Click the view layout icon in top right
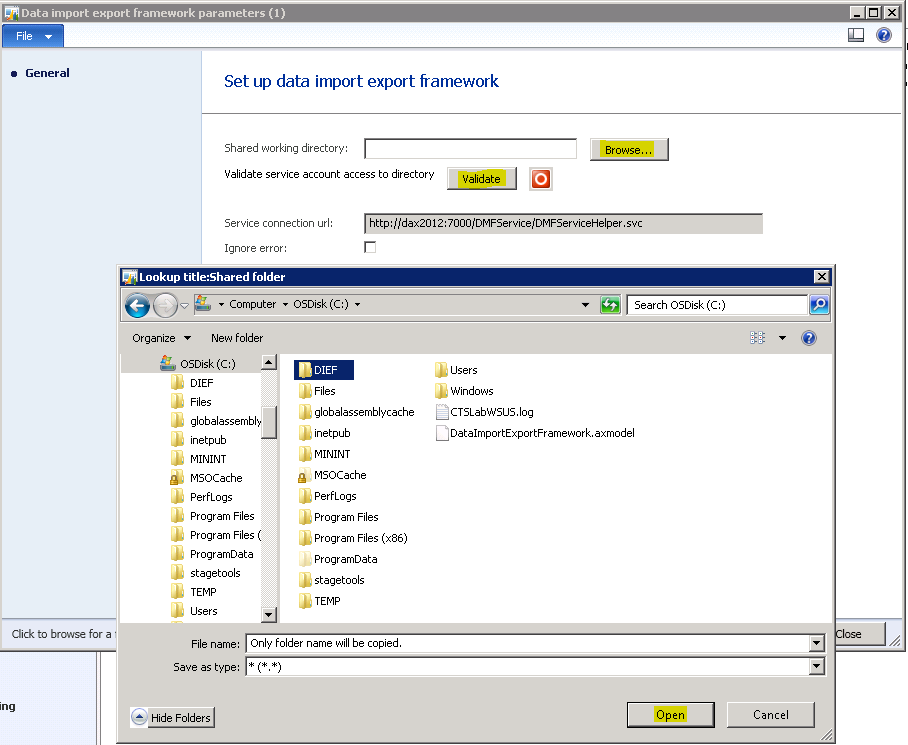Viewport: 908px width, 745px height. pyautogui.click(x=856, y=35)
